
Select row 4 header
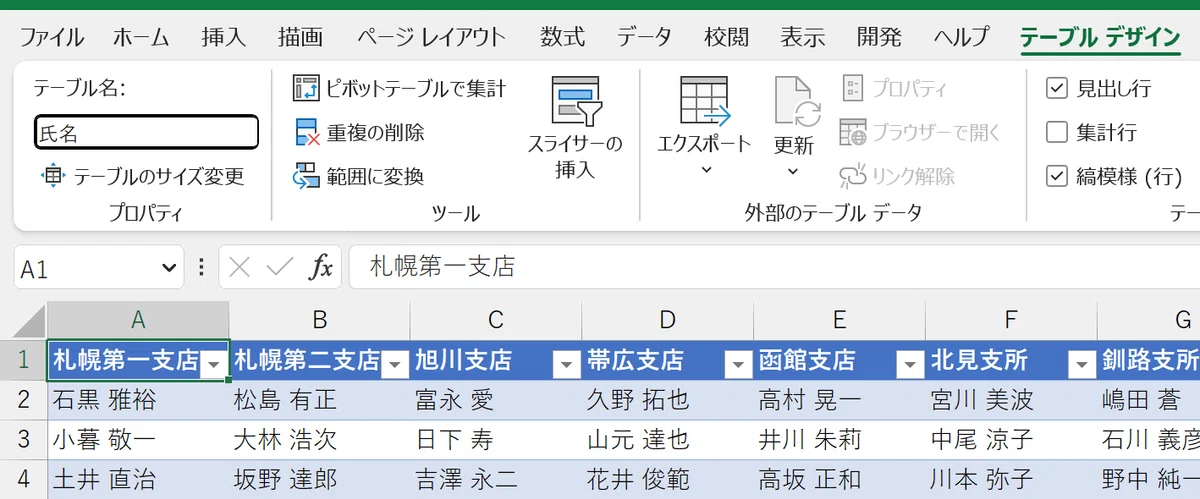tap(24, 480)
